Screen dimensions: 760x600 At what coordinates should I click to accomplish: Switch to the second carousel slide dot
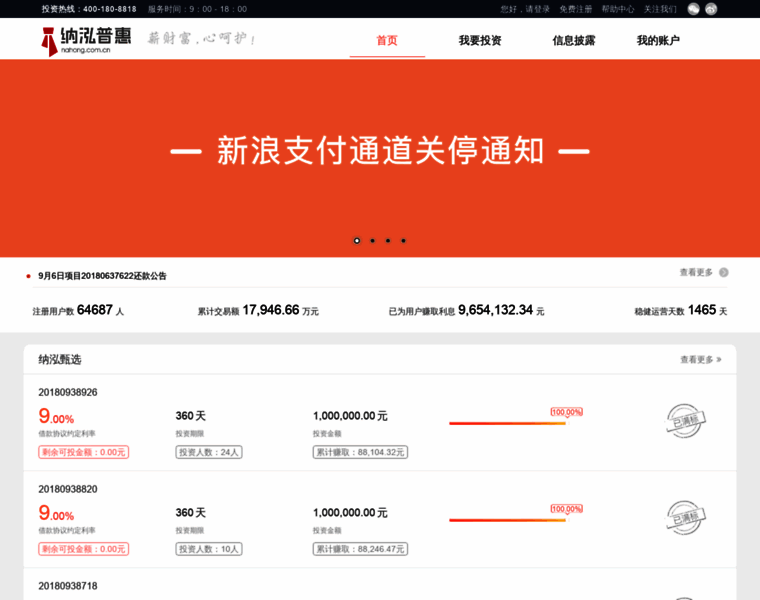(x=372, y=240)
